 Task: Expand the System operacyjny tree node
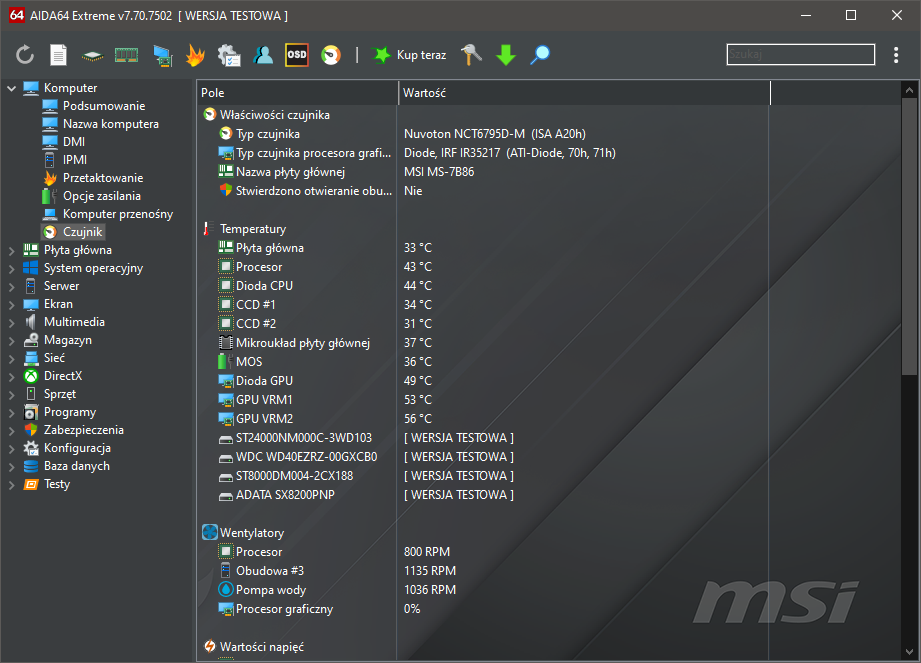(x=12, y=268)
